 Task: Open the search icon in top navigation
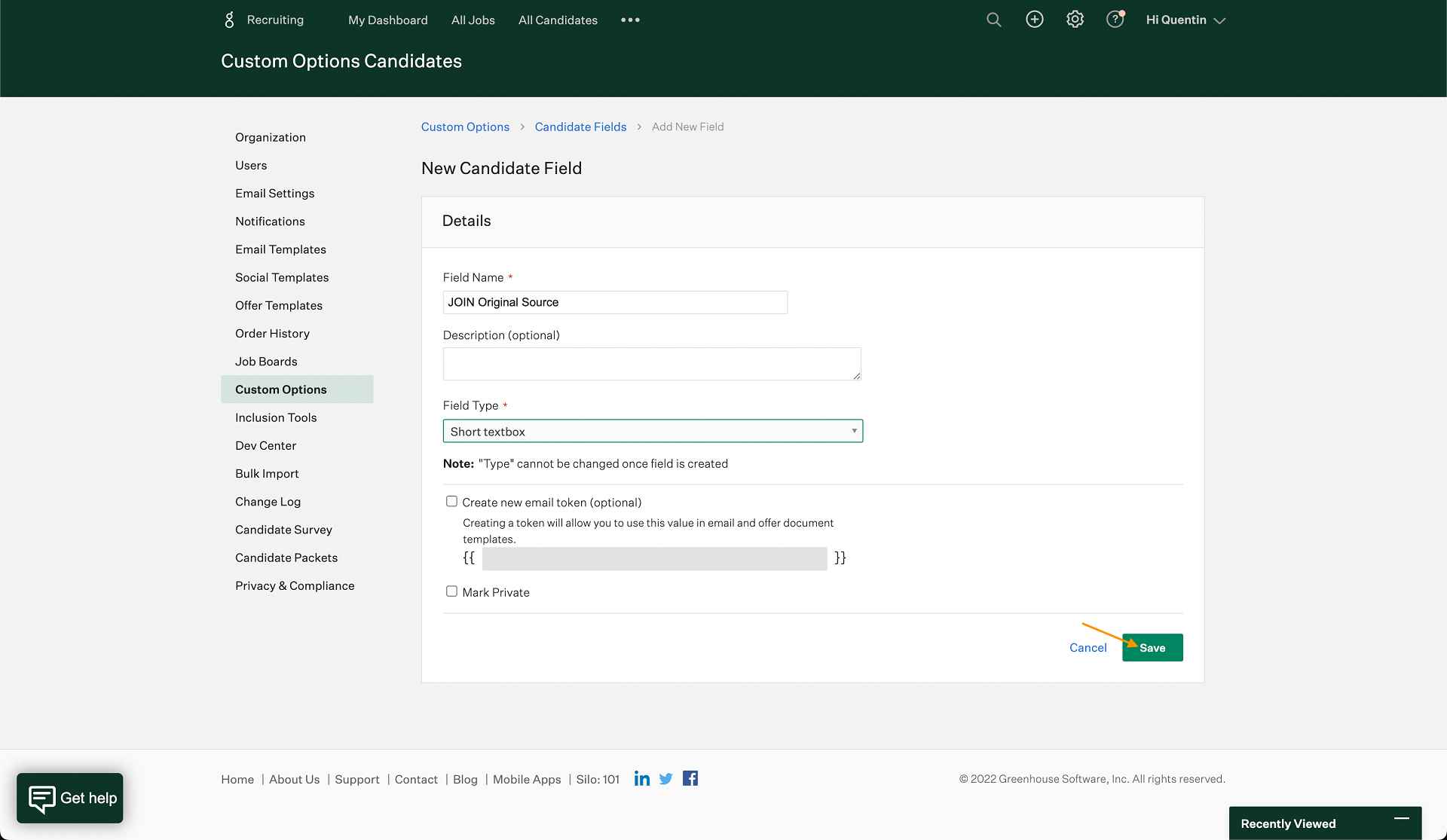[x=993, y=20]
